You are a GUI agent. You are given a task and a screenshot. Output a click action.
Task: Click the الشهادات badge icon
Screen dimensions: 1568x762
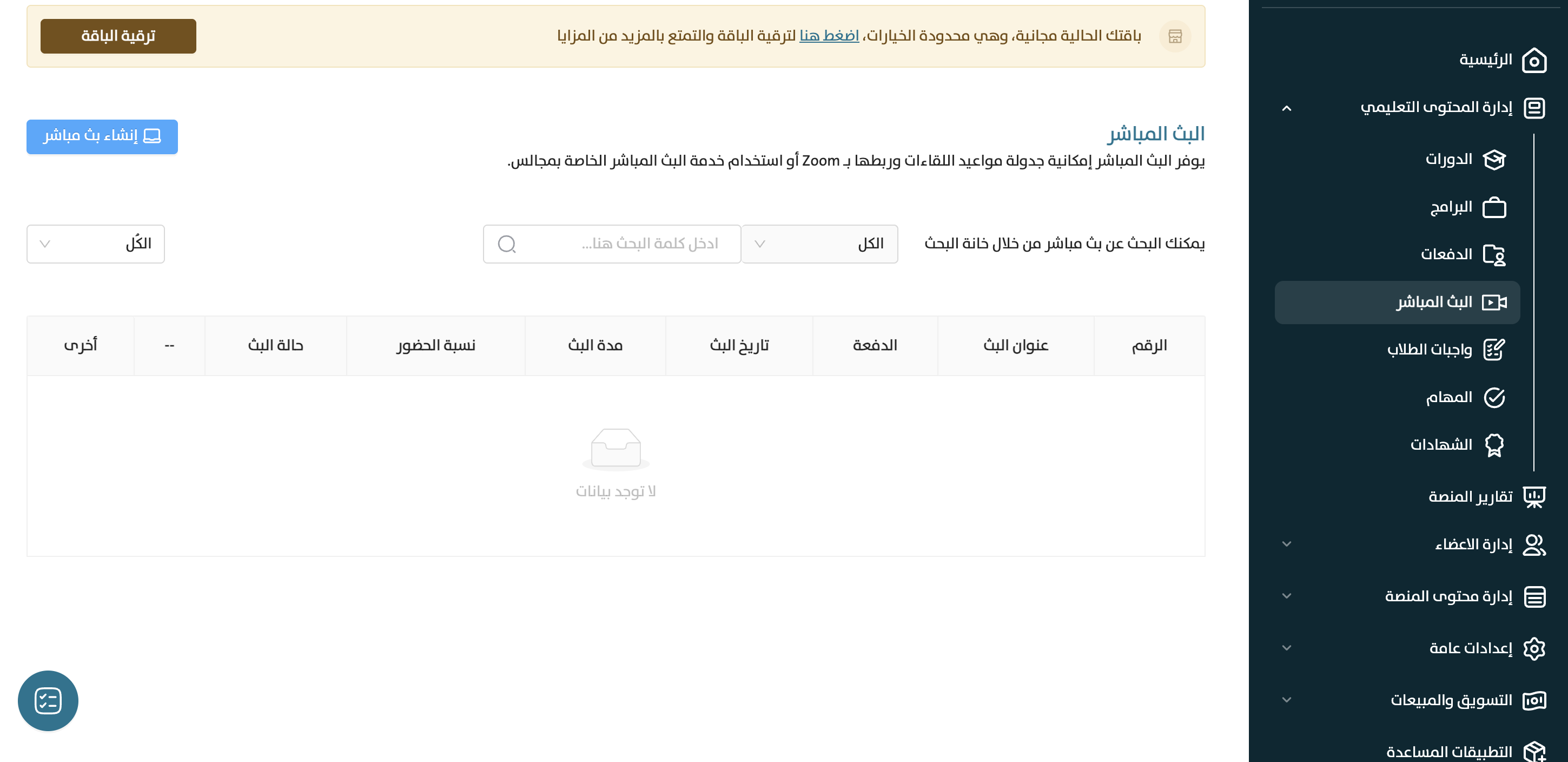tap(1494, 445)
